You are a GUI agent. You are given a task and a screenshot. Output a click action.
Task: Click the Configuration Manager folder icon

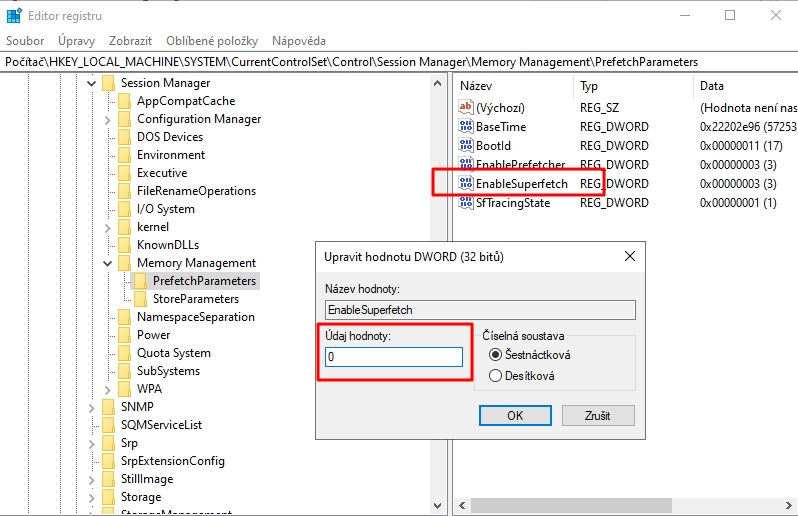coord(125,119)
